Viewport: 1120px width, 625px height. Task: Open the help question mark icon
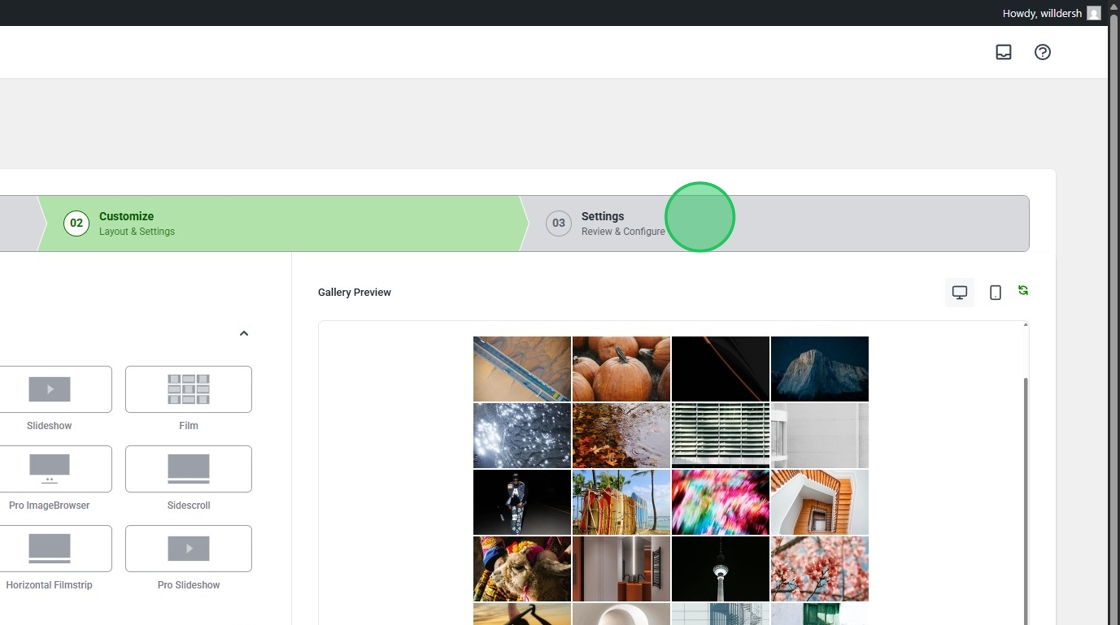pos(1042,52)
